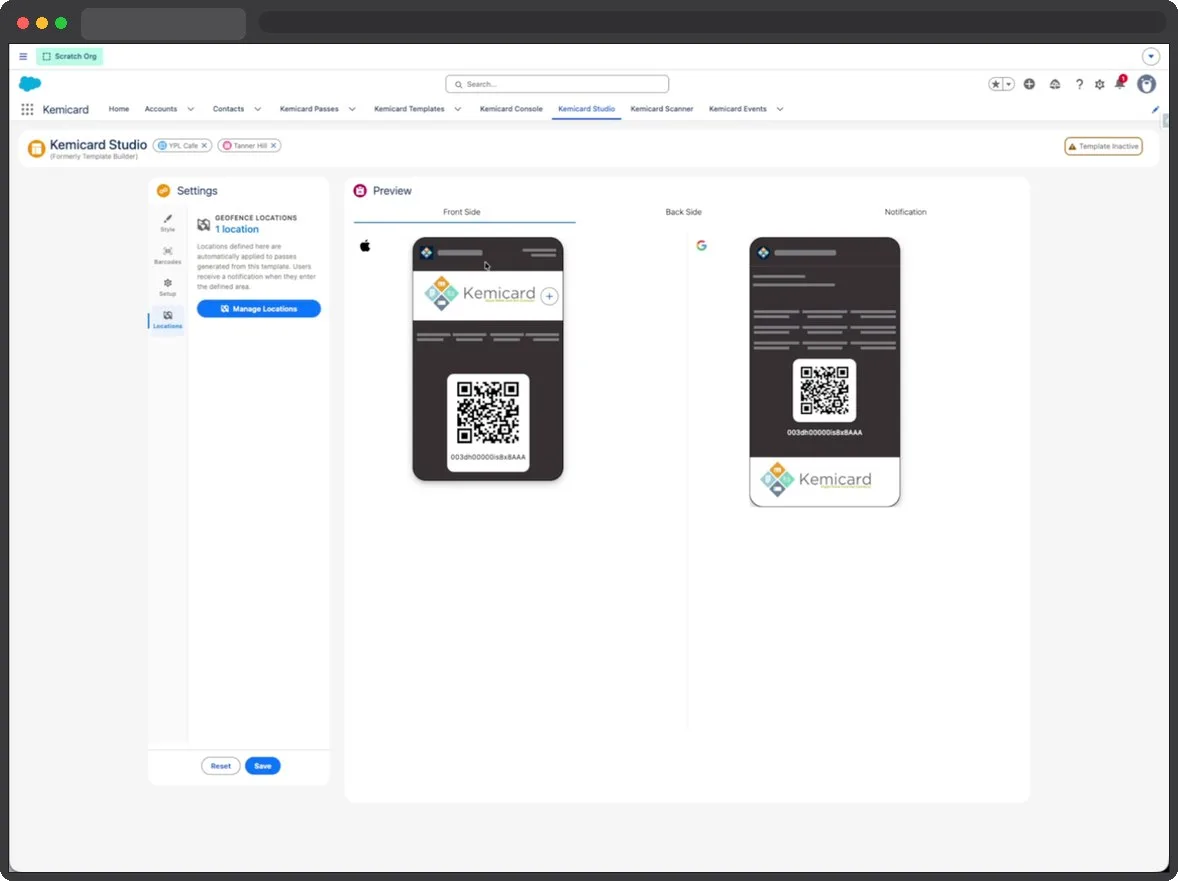The image size is (1178, 881).
Task: Click the Google pass QR code
Action: pos(824,390)
